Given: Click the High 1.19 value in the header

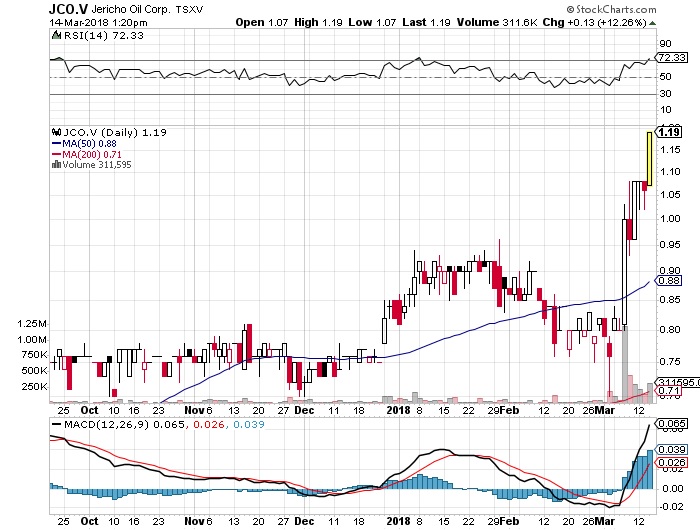Looking at the screenshot, I should coord(318,22).
